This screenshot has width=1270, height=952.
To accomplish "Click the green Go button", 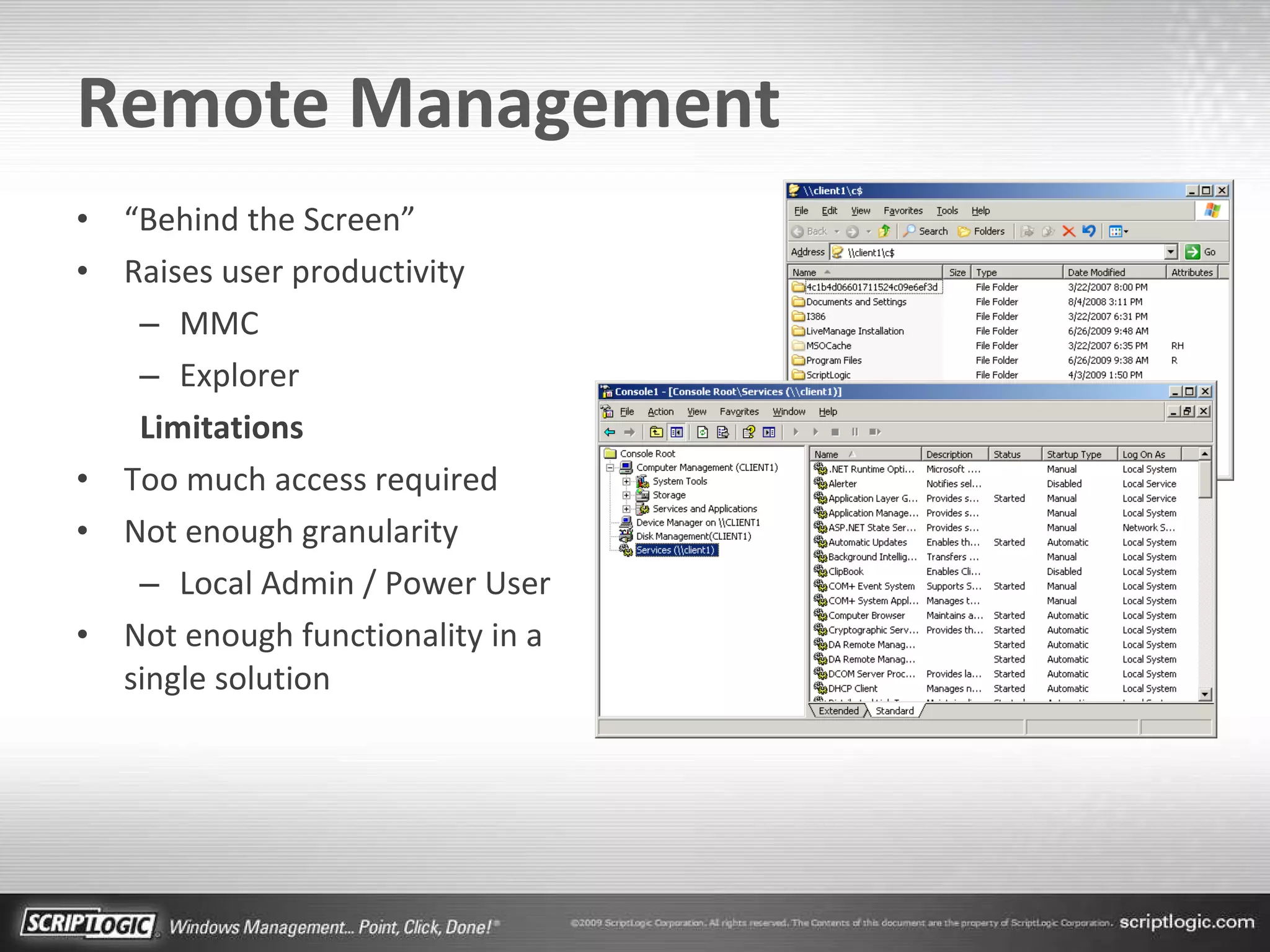I will [1201, 252].
